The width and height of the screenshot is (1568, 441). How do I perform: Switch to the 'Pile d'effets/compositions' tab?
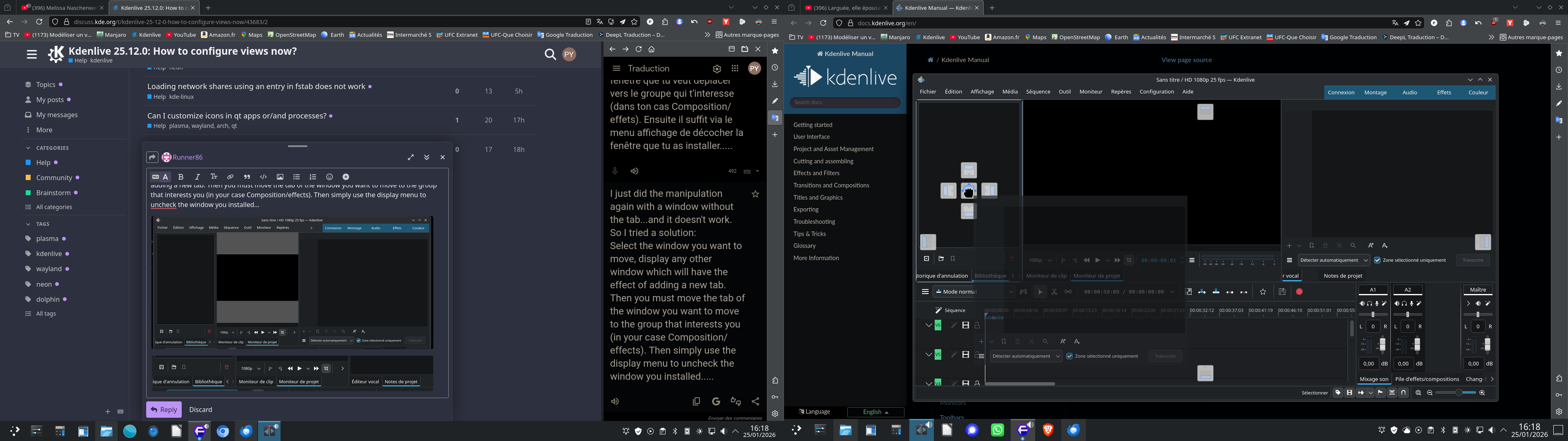pyautogui.click(x=1427, y=379)
